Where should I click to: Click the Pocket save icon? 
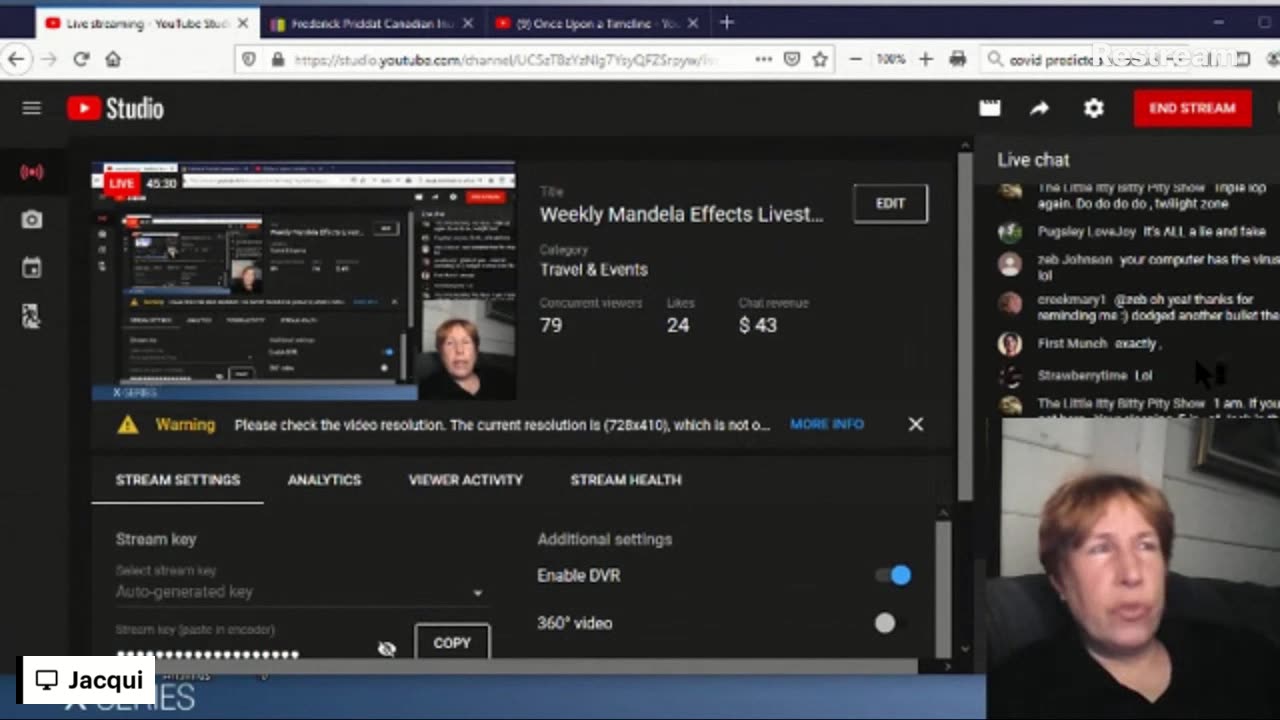pyautogui.click(x=792, y=59)
